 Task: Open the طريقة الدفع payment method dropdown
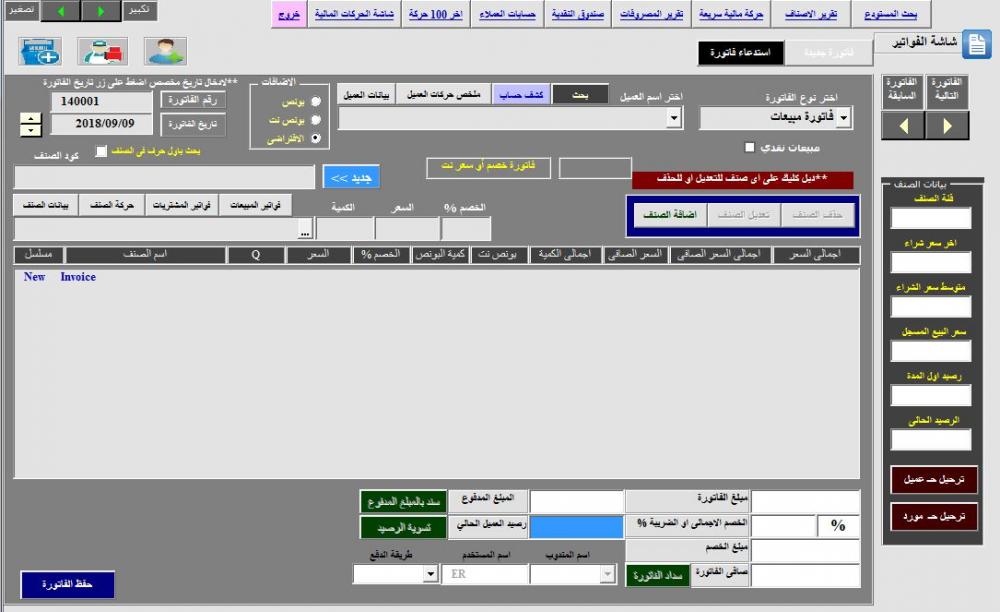coord(430,574)
